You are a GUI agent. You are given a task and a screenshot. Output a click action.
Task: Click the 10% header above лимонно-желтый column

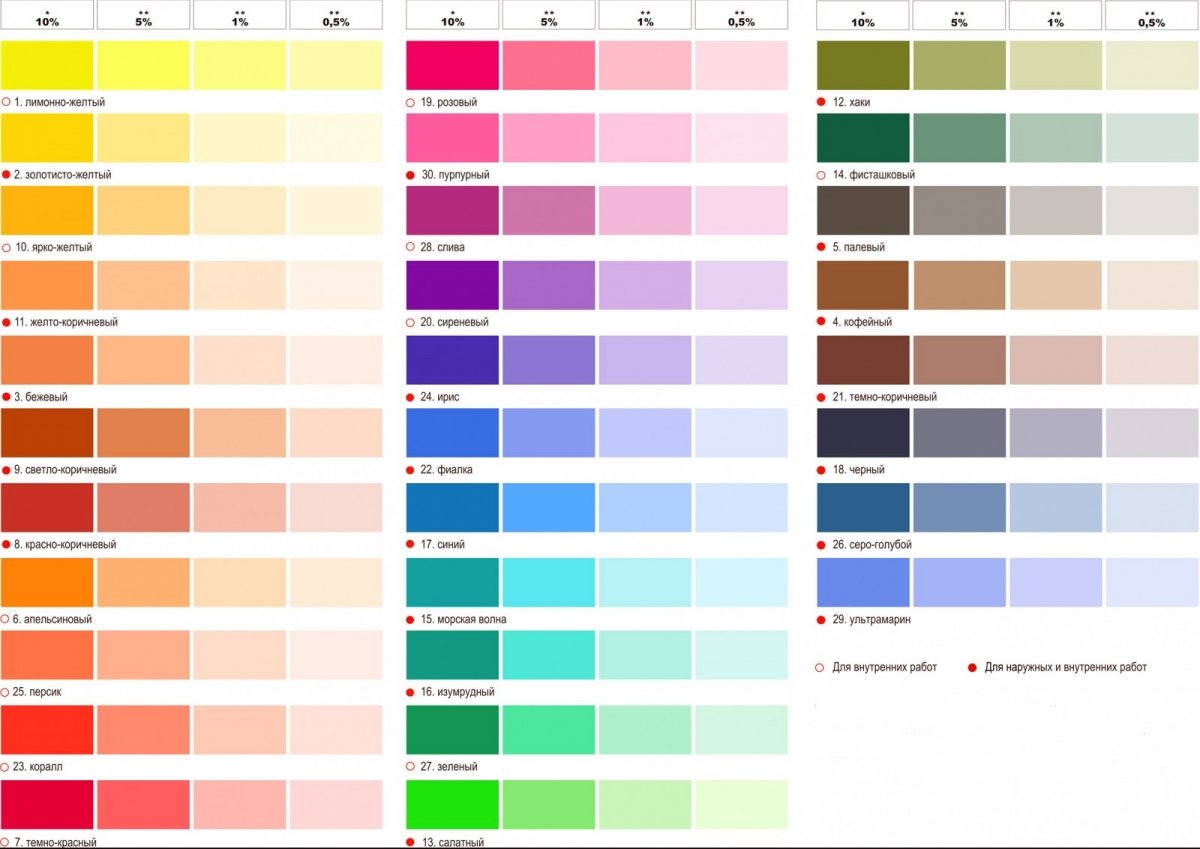click(47, 15)
